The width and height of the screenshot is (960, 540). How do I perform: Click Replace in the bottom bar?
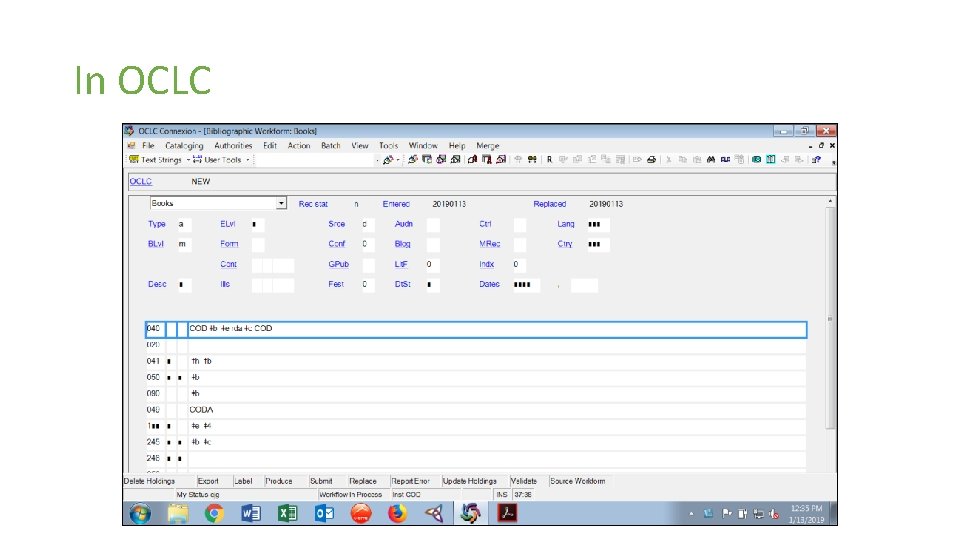click(362, 481)
